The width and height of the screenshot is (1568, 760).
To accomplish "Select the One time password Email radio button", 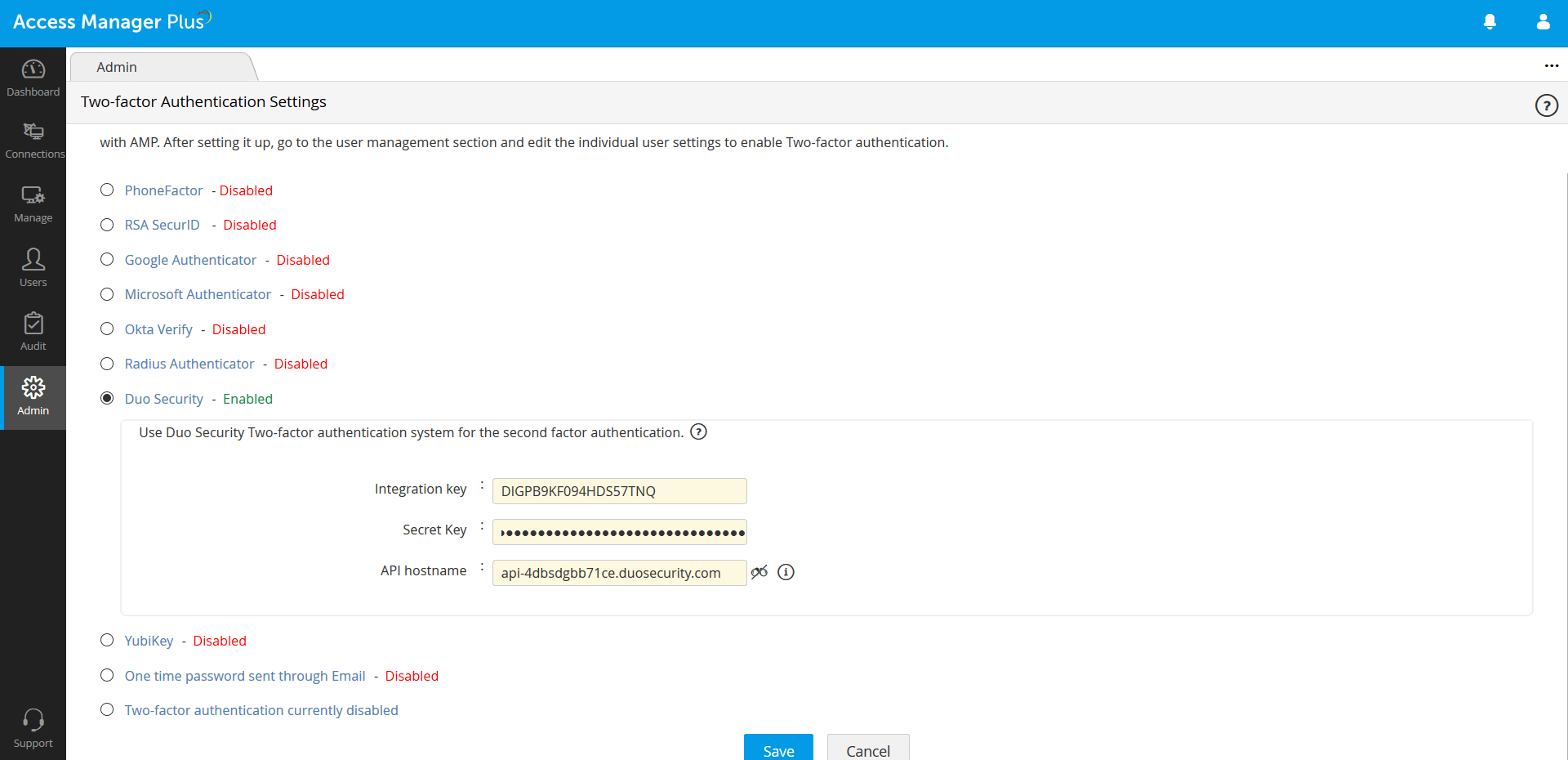I will [x=107, y=675].
